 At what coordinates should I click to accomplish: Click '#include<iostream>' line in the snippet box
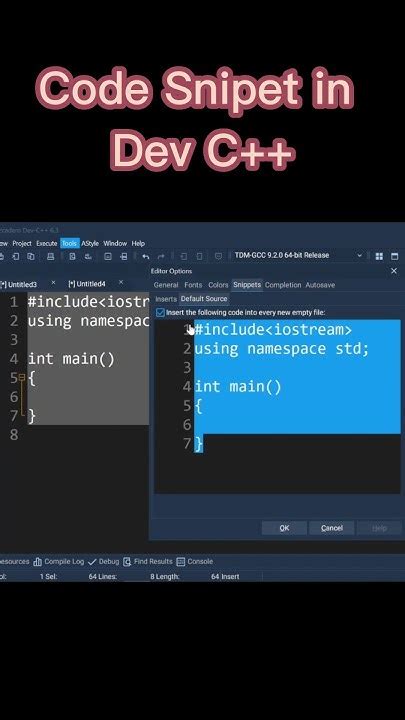click(x=273, y=330)
